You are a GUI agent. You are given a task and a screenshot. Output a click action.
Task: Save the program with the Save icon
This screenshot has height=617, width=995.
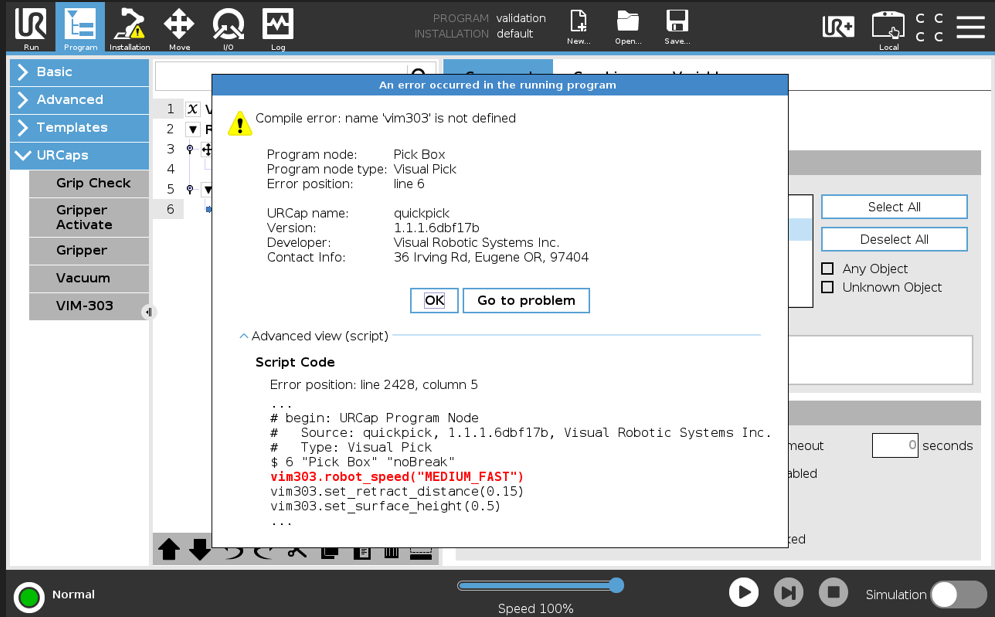pos(677,27)
